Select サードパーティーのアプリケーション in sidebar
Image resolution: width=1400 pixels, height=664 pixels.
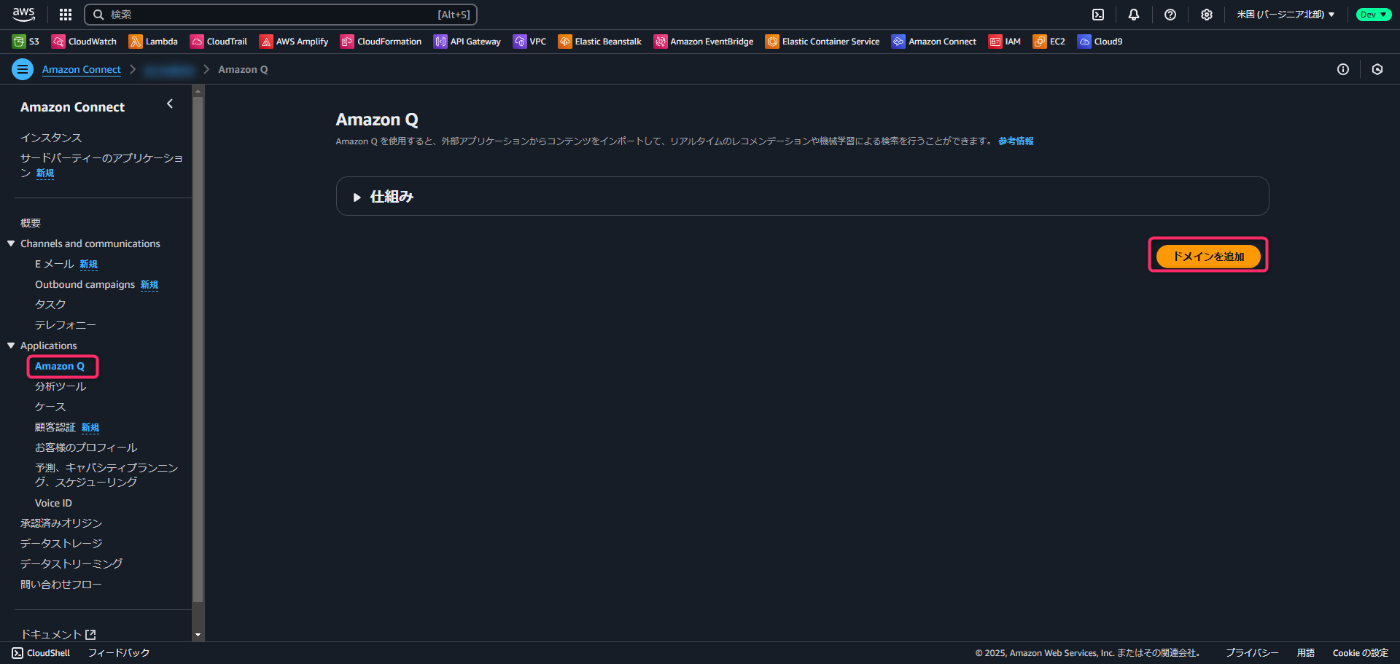[101, 165]
